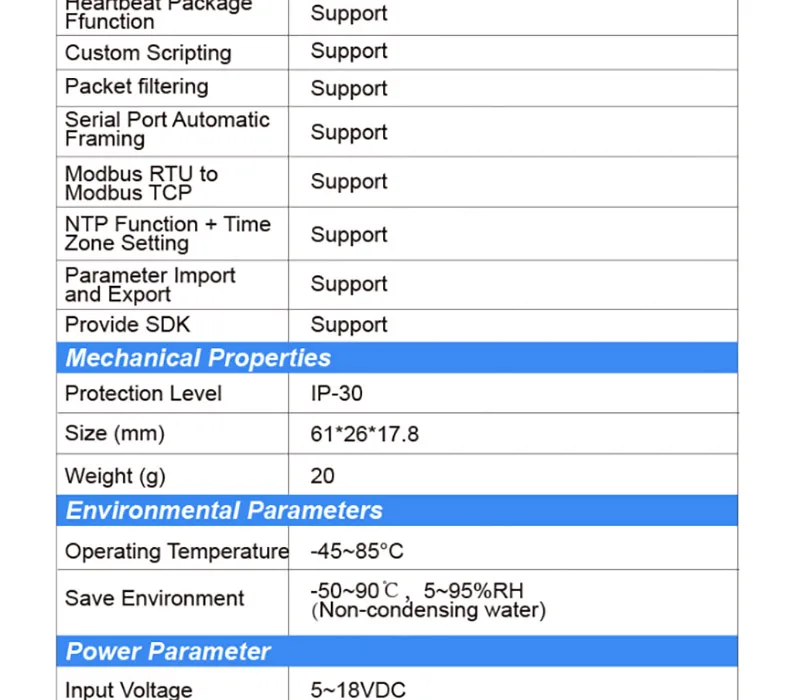This screenshot has width=800, height=700.
Task: Click the Environmental Parameters section header
Action: (397, 510)
